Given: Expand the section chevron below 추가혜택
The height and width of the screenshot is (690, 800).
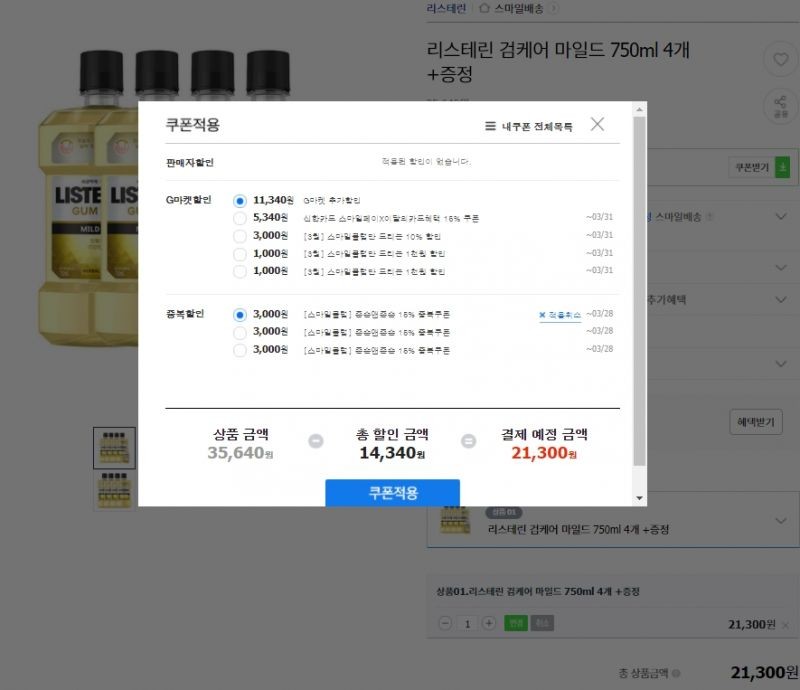Looking at the screenshot, I should coord(781,363).
